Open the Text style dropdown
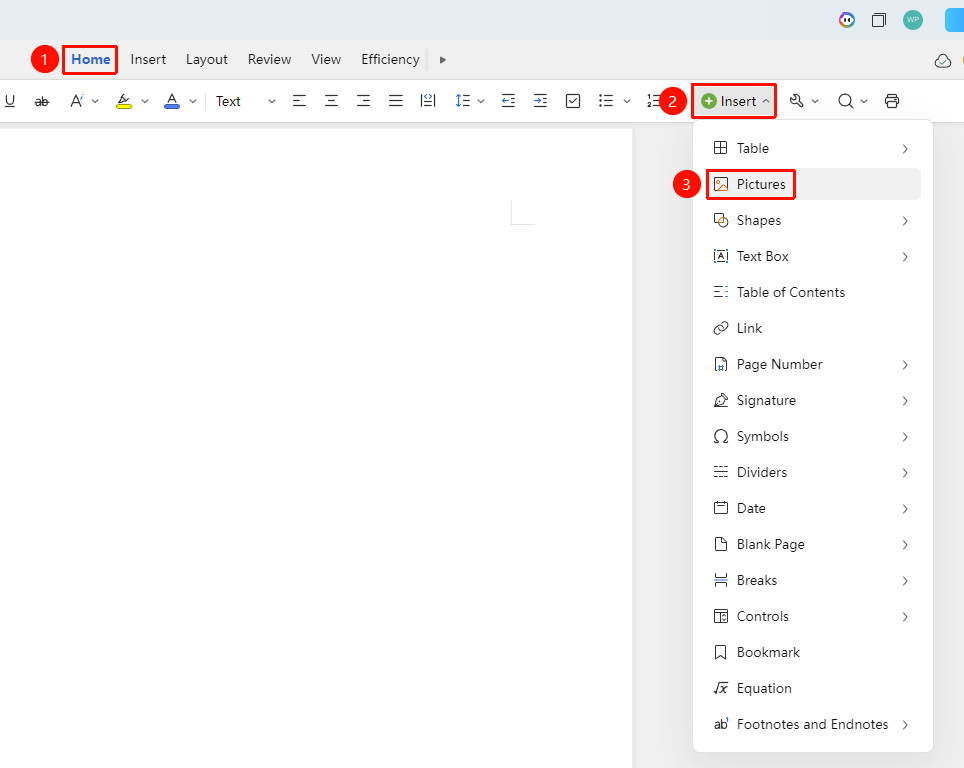964x768 pixels. tap(245, 101)
